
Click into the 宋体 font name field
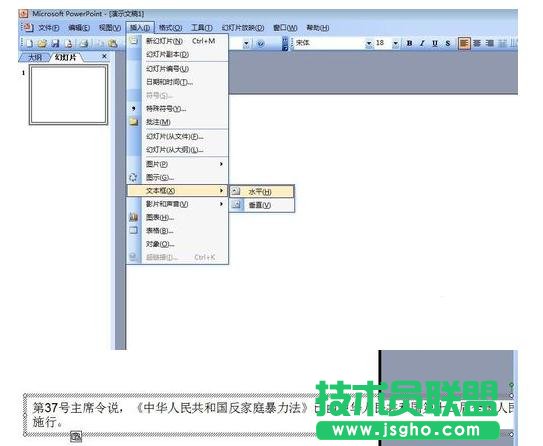tap(330, 43)
